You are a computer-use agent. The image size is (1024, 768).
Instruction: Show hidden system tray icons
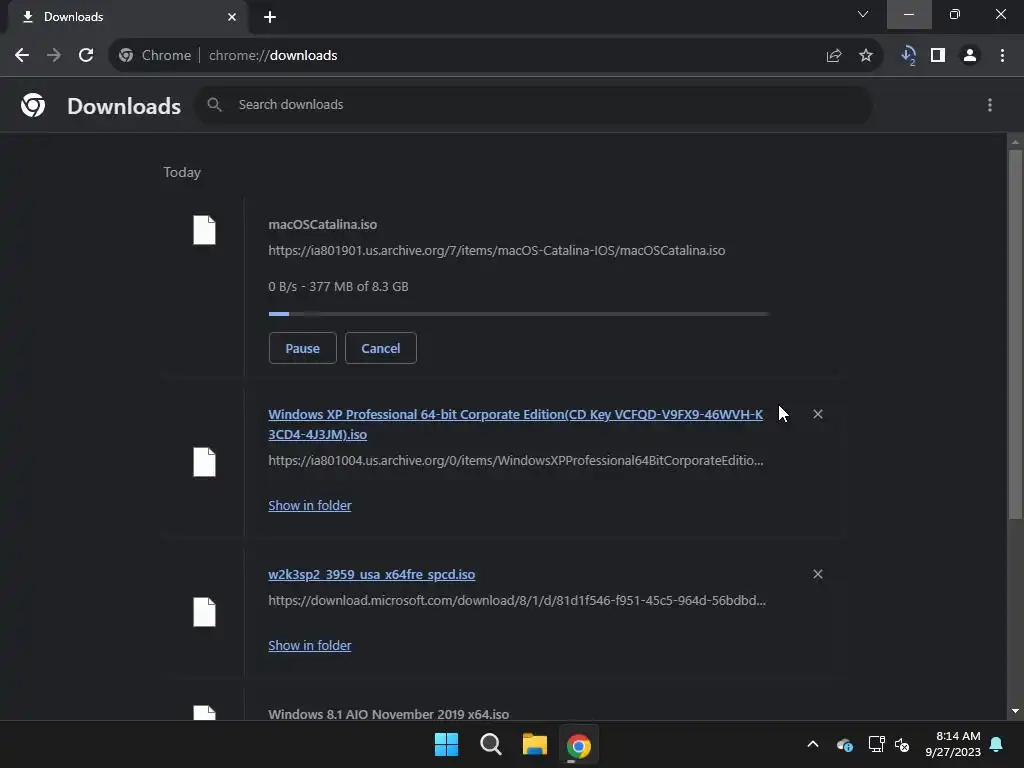click(813, 744)
